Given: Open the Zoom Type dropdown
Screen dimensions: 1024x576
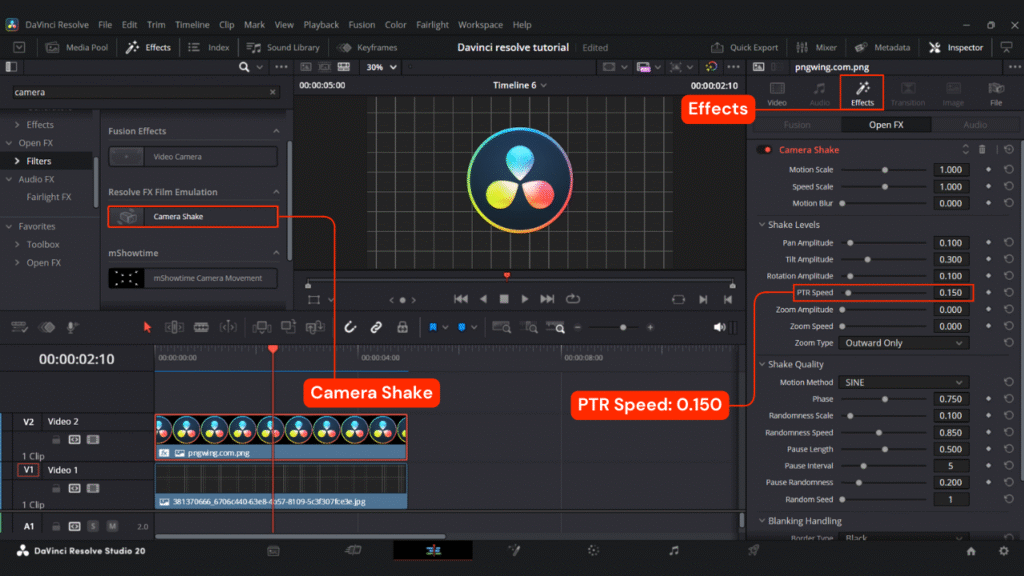Looking at the screenshot, I should [x=904, y=343].
